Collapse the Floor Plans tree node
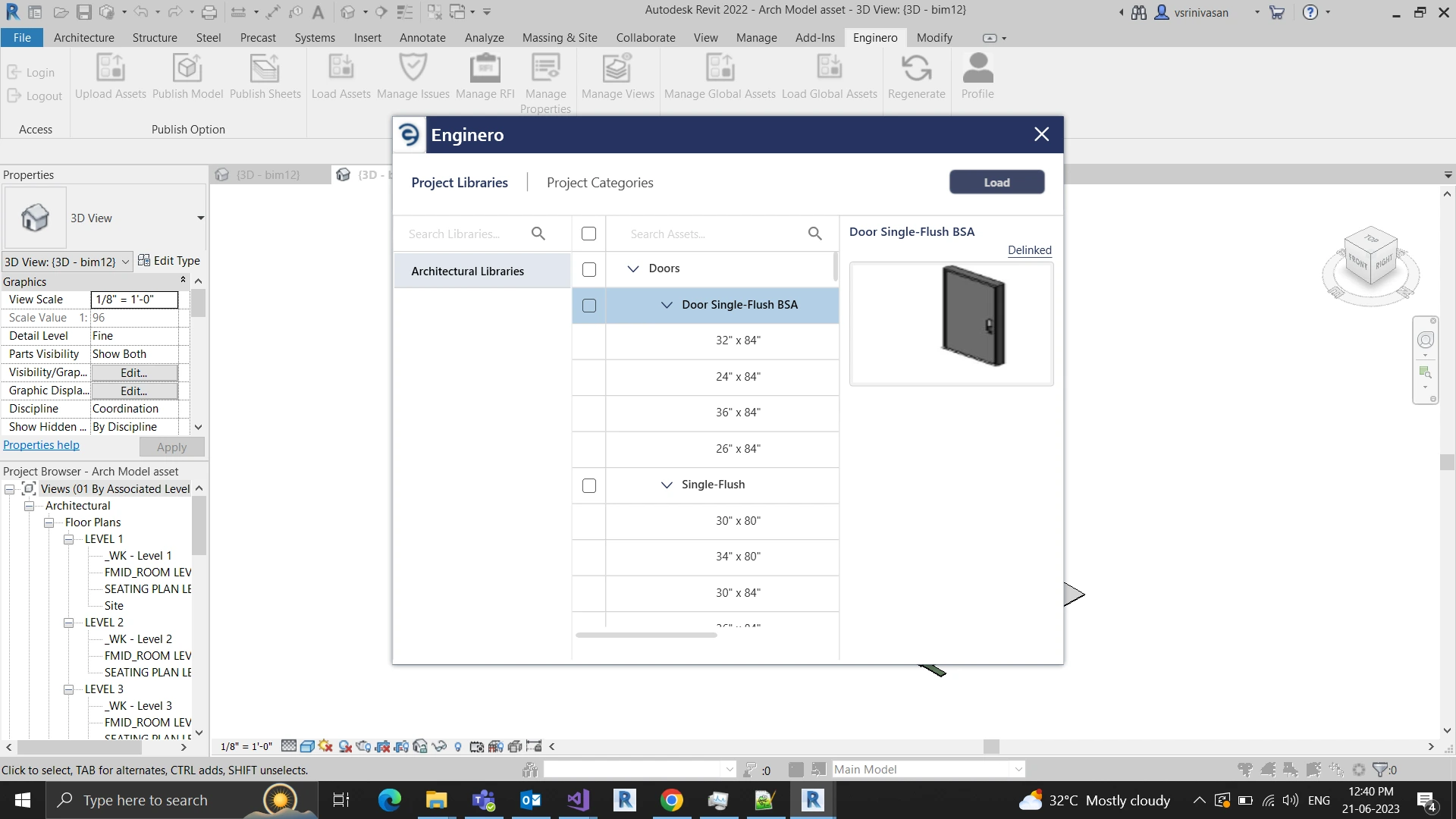Image resolution: width=1456 pixels, height=819 pixels. point(49,522)
